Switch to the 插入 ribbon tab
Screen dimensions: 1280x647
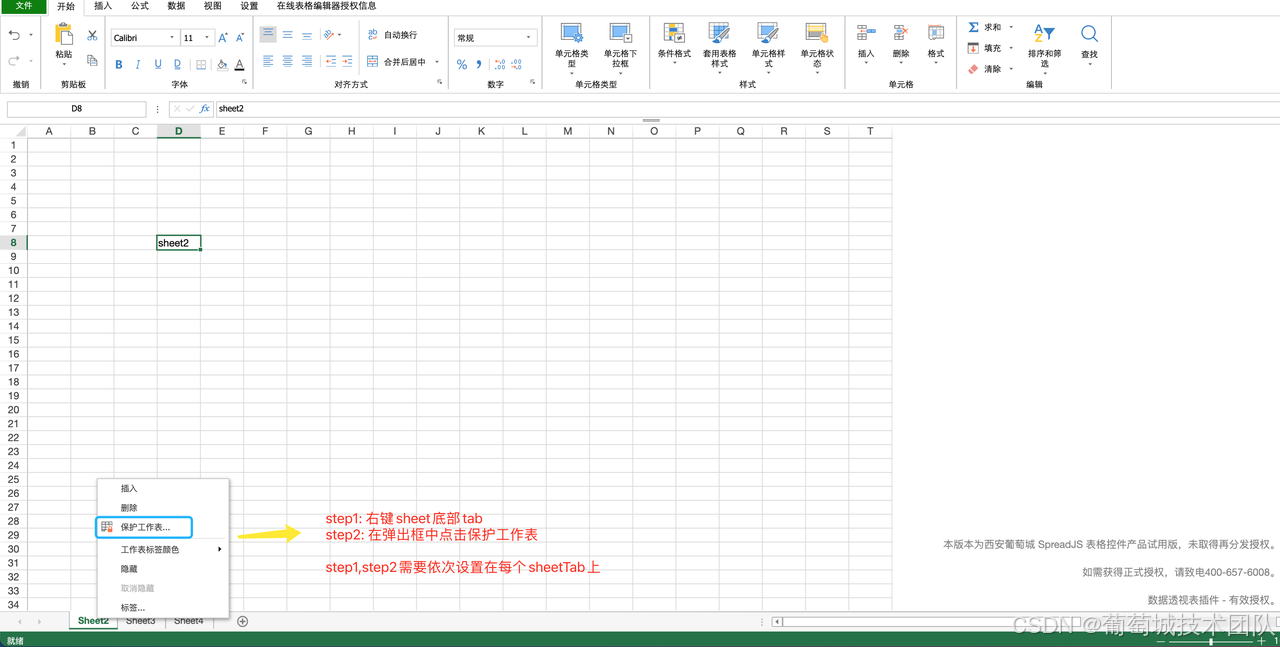pyautogui.click(x=103, y=6)
